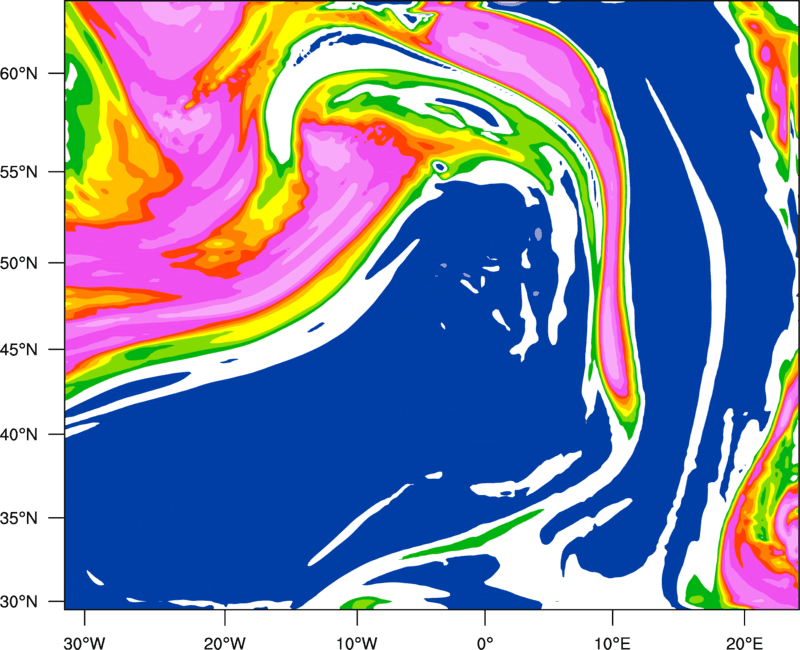Click the 30°N latitude label
Viewport: 800px width, 650px height.
(x=19, y=602)
